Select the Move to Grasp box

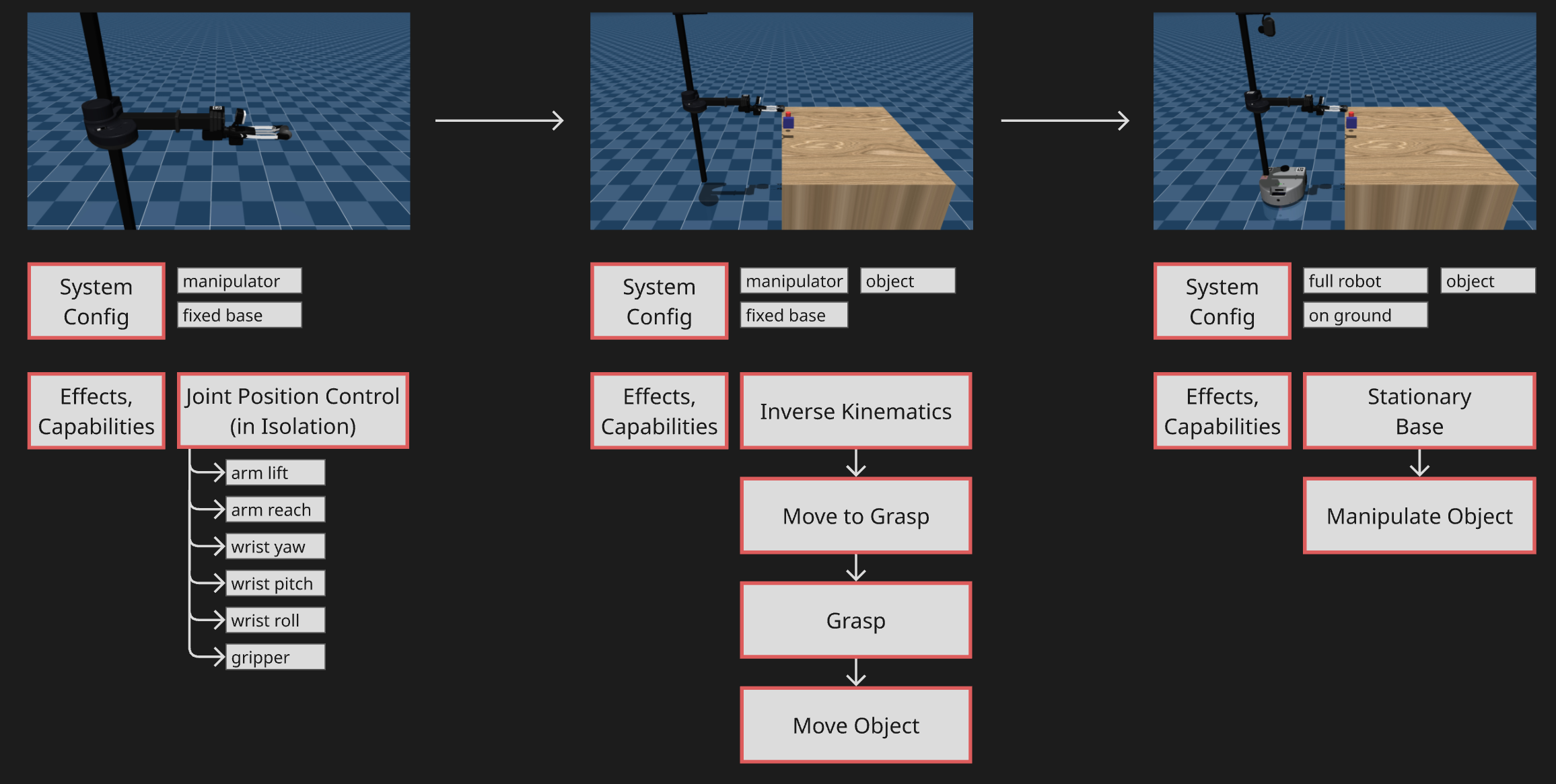click(855, 515)
